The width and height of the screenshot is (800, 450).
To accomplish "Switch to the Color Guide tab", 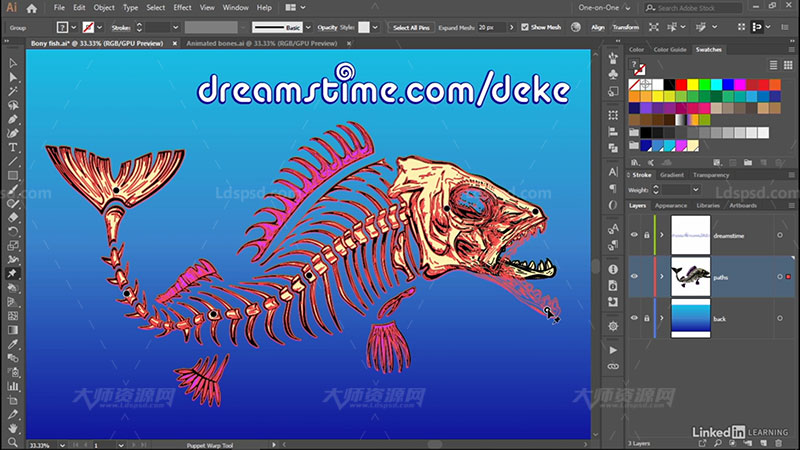I will pyautogui.click(x=670, y=49).
